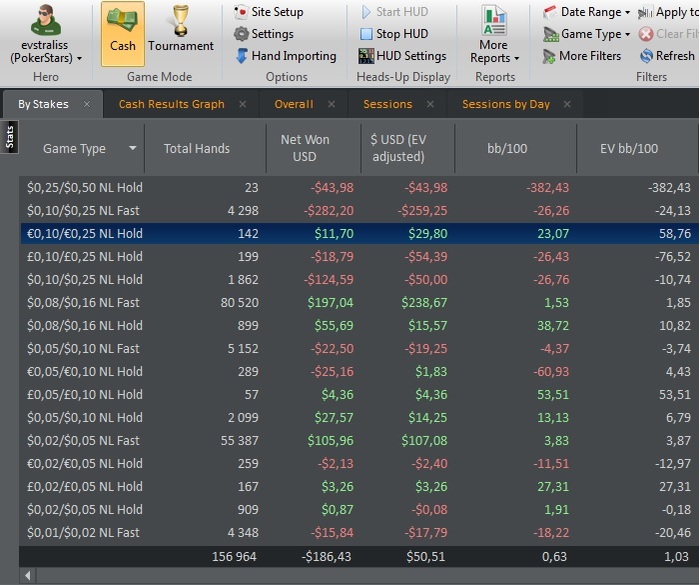Switch to Sessions by Day tab

click(506, 104)
